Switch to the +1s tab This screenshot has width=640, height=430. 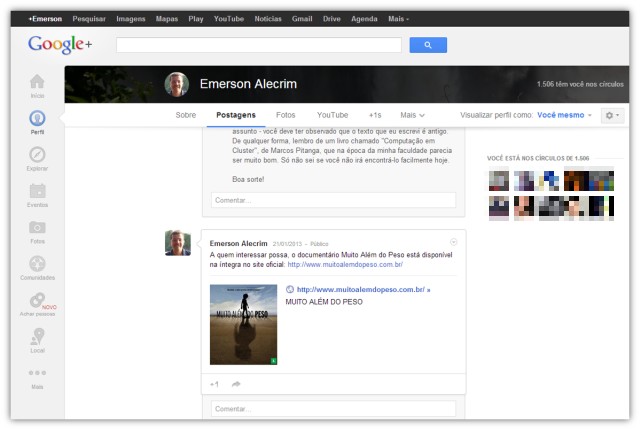coord(375,115)
